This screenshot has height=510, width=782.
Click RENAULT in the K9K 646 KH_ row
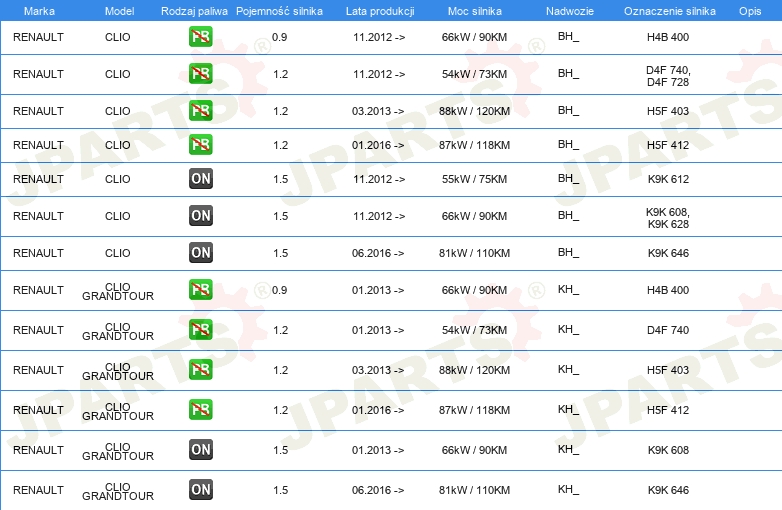[x=38, y=490]
